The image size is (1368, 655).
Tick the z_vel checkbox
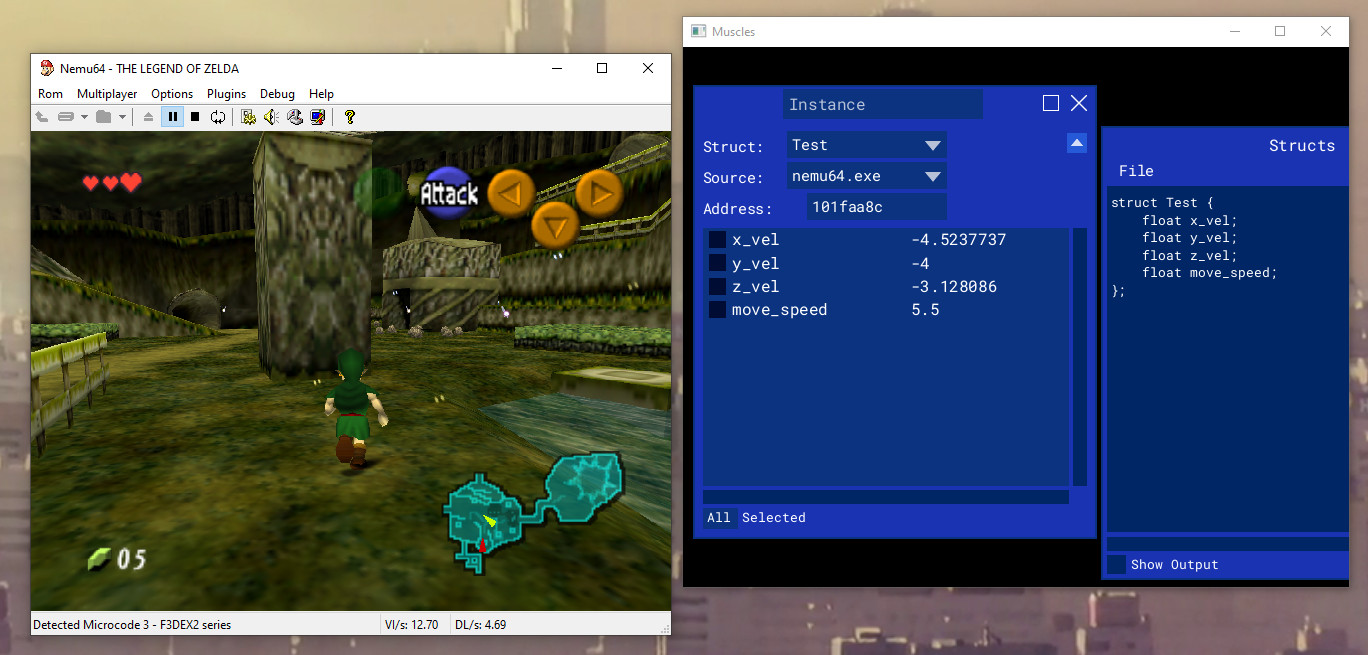pyautogui.click(x=717, y=287)
